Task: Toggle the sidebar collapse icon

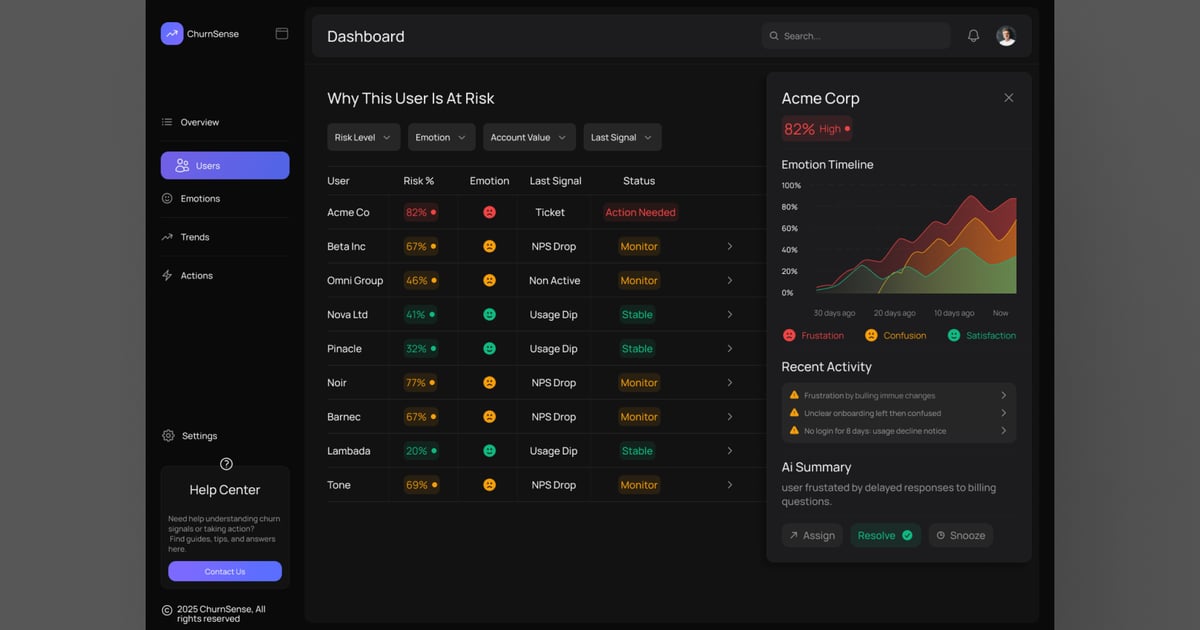Action: (x=282, y=33)
